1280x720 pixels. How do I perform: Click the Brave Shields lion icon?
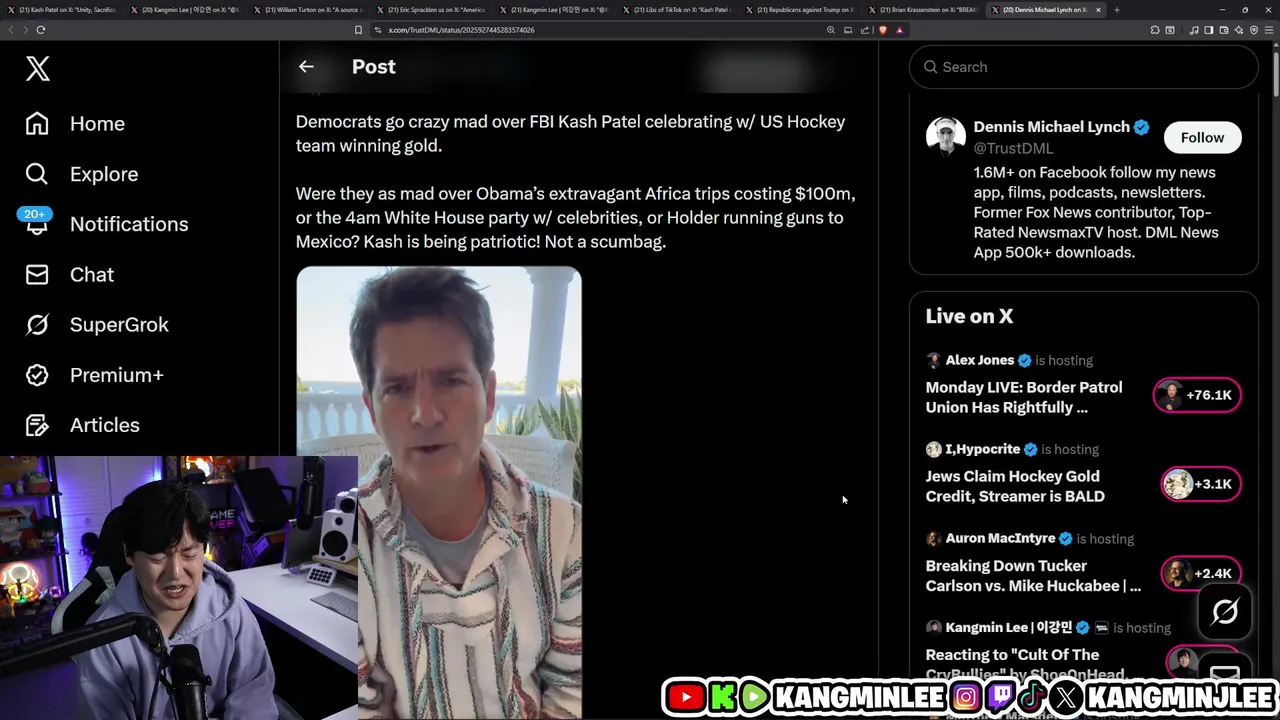pyautogui.click(x=882, y=30)
